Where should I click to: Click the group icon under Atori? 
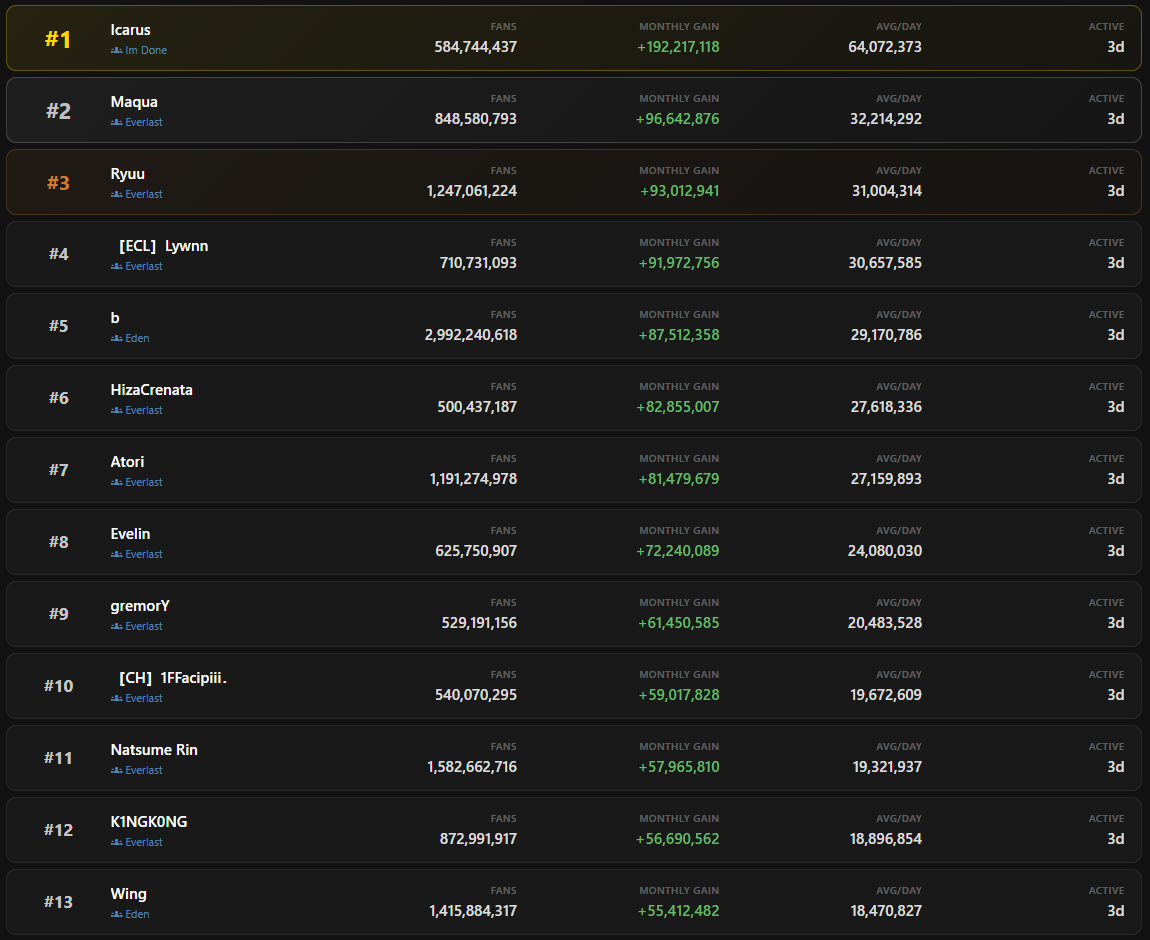(x=117, y=482)
